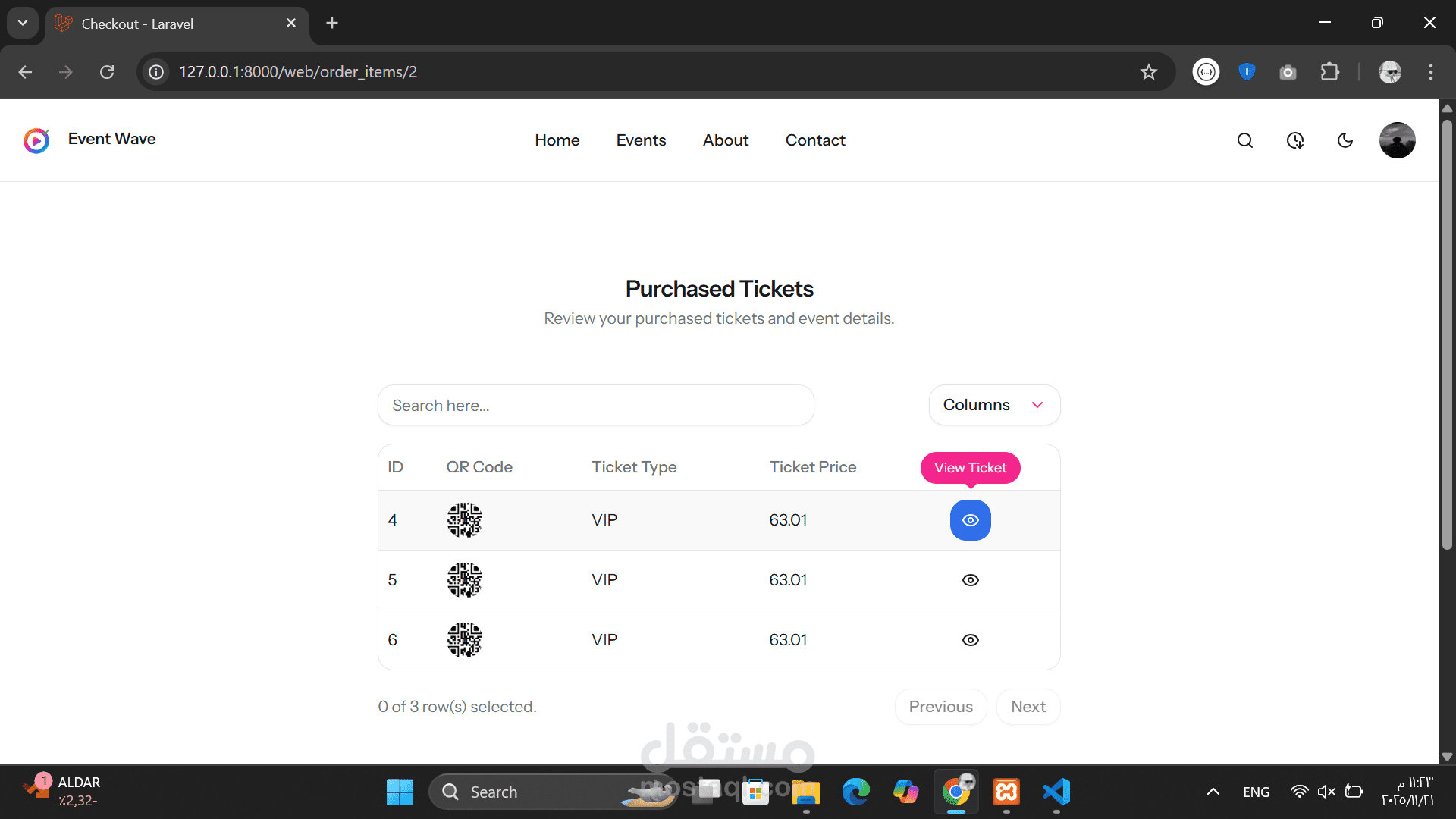This screenshot has width=1456, height=819.
Task: Go to the Events menu item
Action: pyautogui.click(x=641, y=140)
